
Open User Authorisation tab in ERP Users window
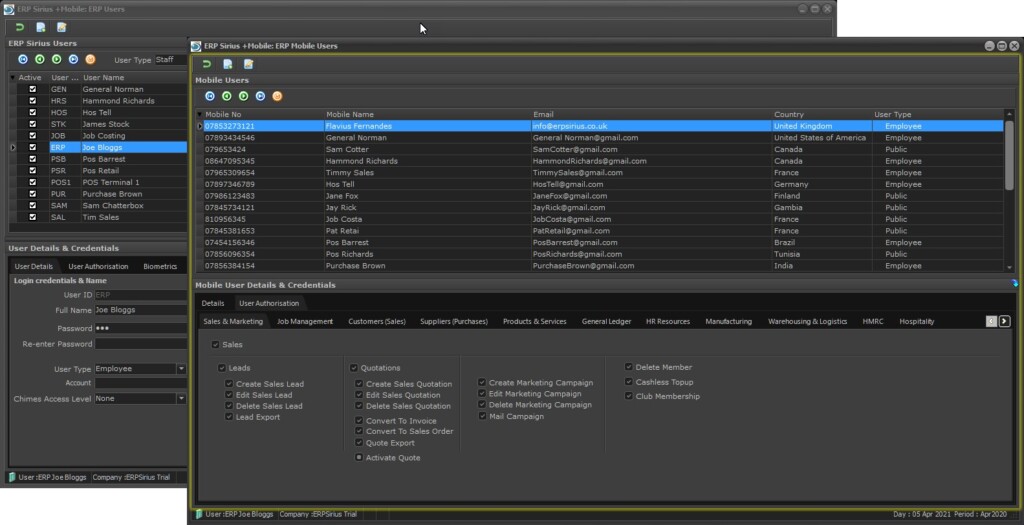98,266
